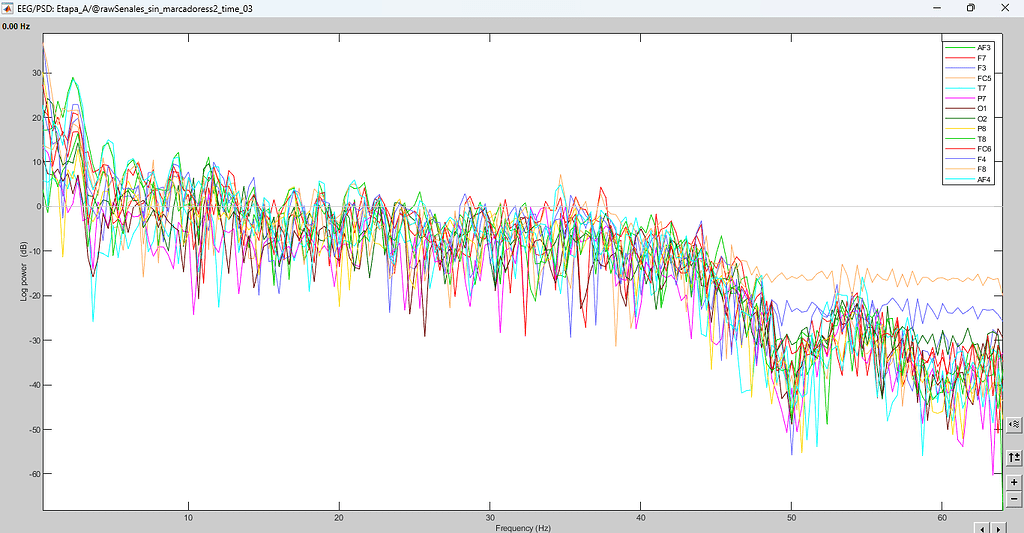Viewport: 1024px width, 533px height.
Task: Click the 50 tick on frequency axis
Action: point(792,517)
